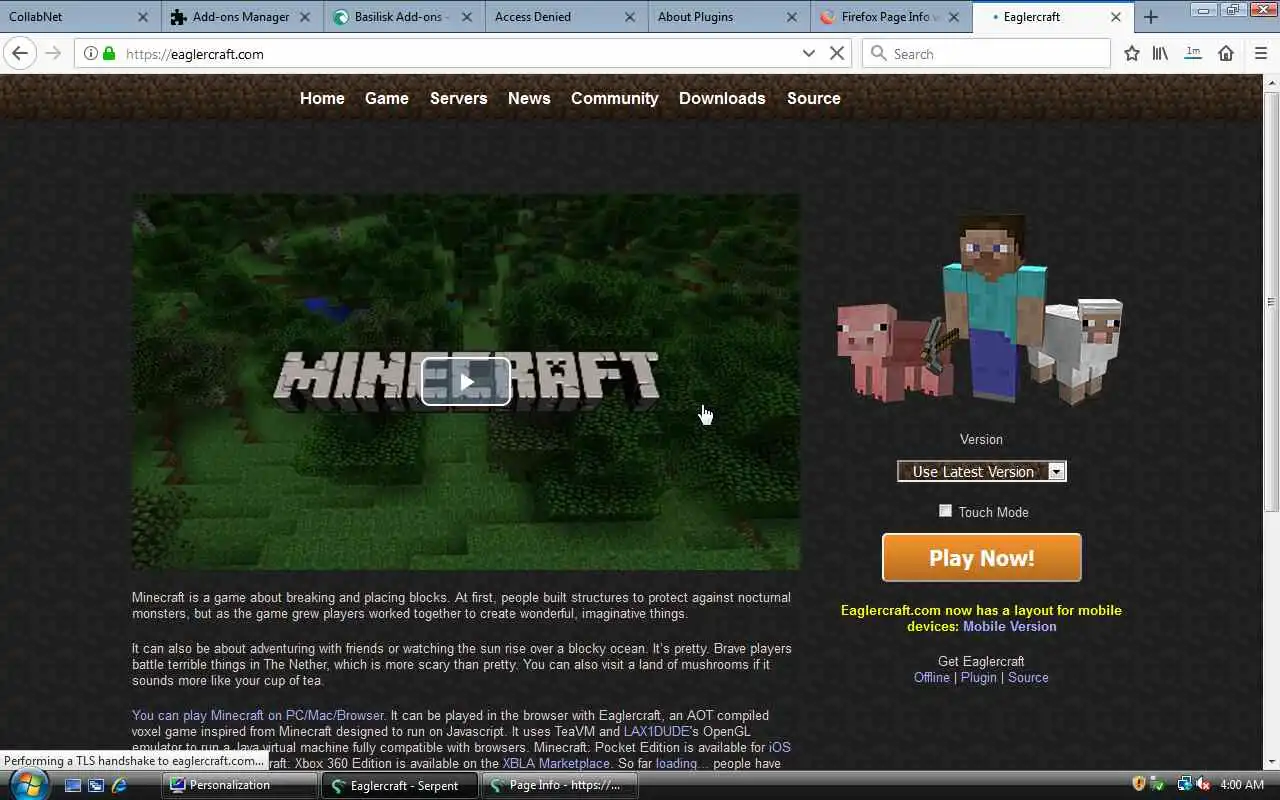Click the Plugin link under Get Eaglercraft
The width and height of the screenshot is (1280, 800).
tap(979, 677)
